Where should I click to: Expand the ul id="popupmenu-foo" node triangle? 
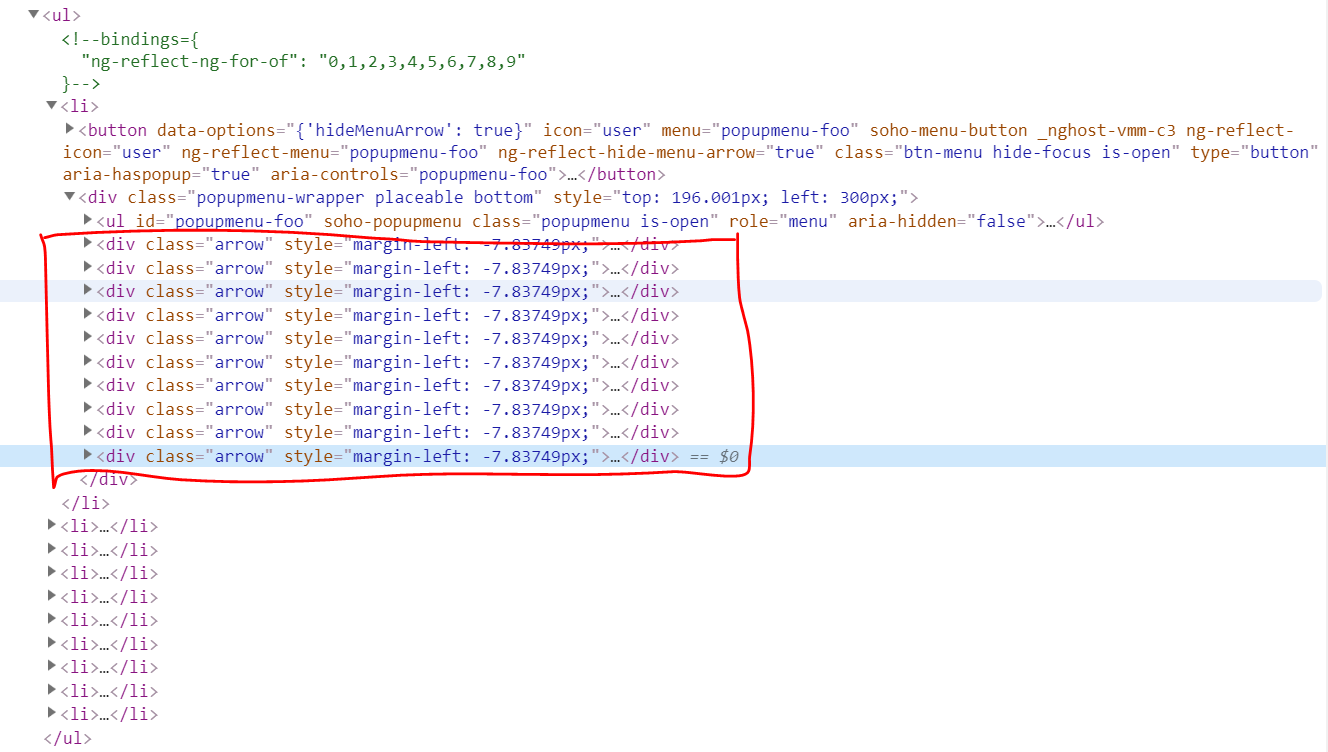point(88,220)
